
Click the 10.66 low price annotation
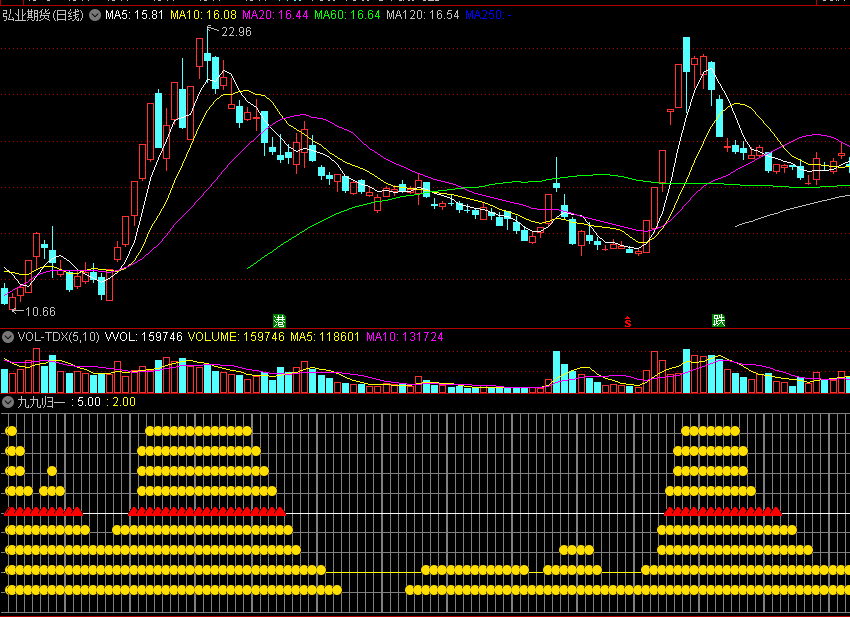40,312
